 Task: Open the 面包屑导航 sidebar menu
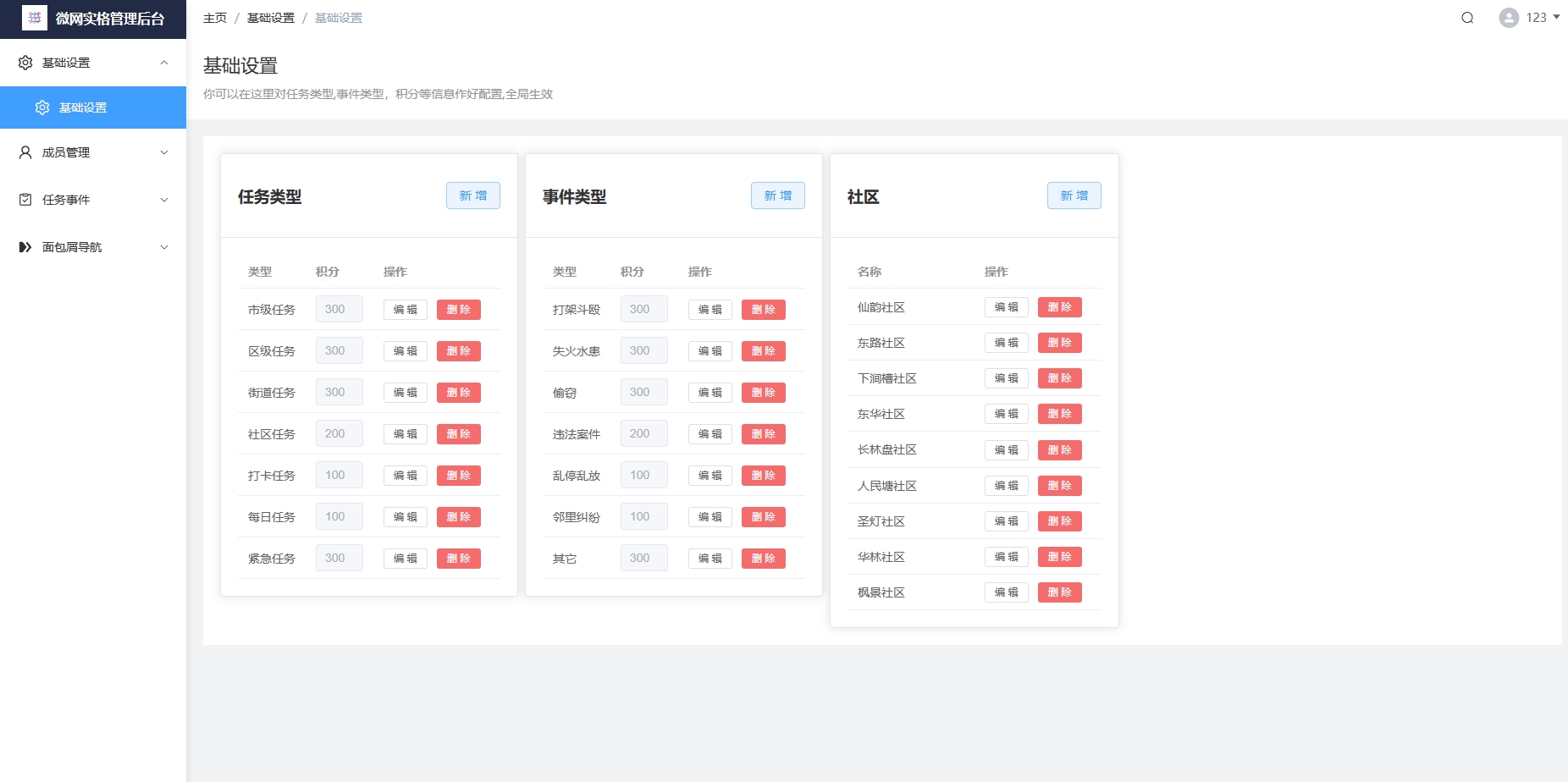[x=72, y=247]
